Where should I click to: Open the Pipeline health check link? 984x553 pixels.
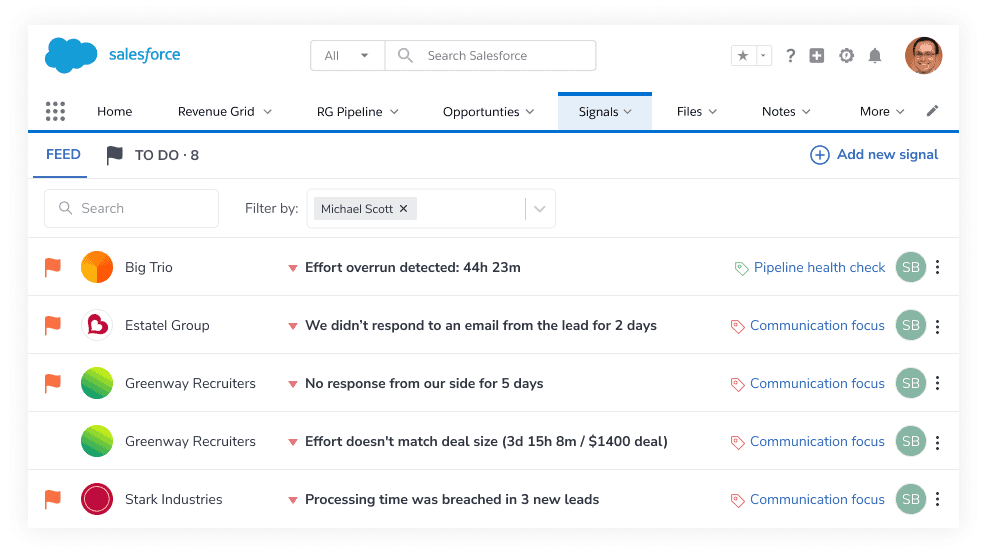pos(819,268)
